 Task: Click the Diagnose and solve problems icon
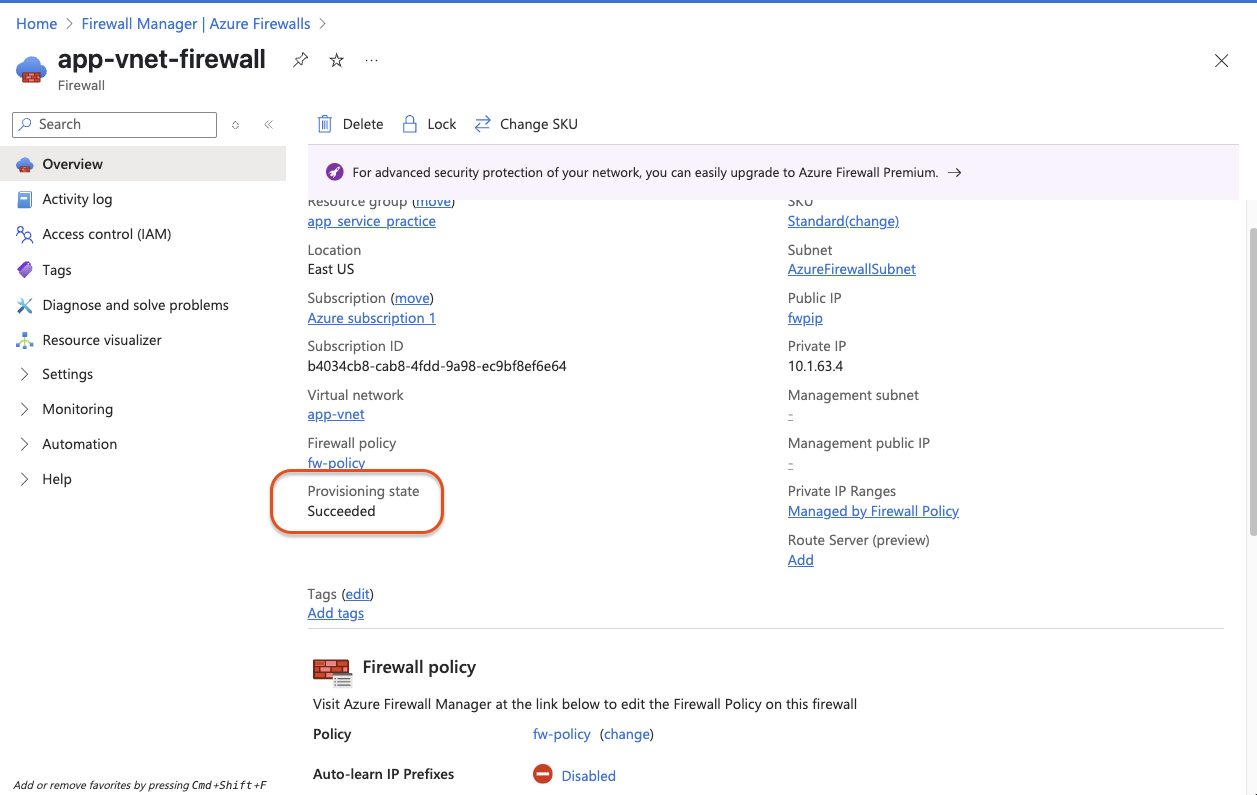tap(25, 305)
